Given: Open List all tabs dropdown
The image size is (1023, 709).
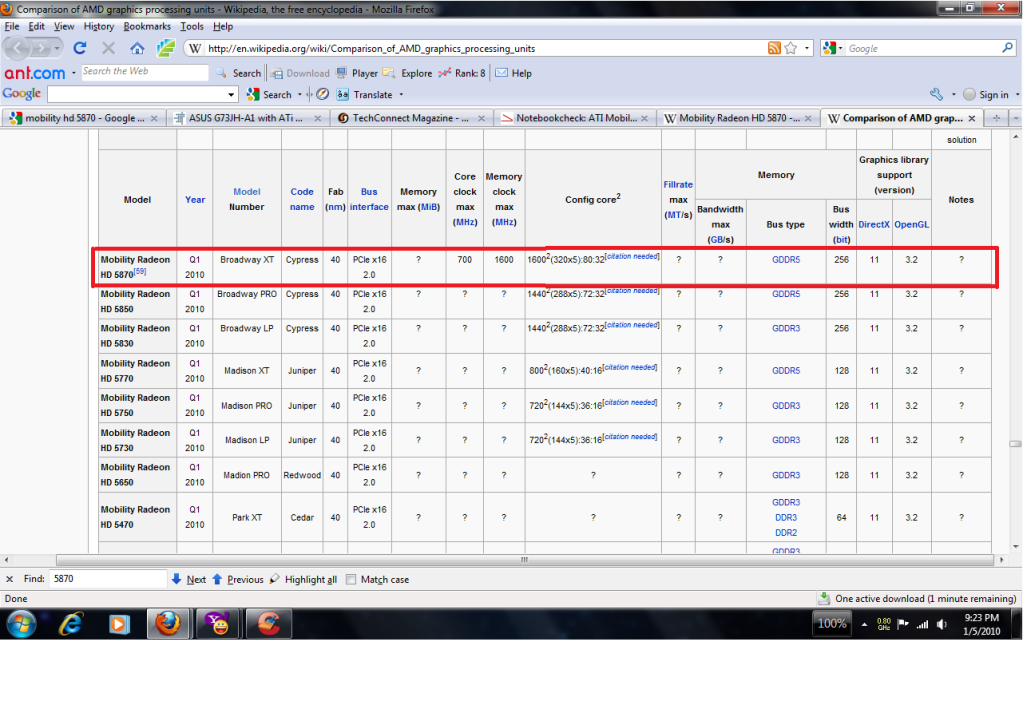Looking at the screenshot, I should pos(1016,118).
